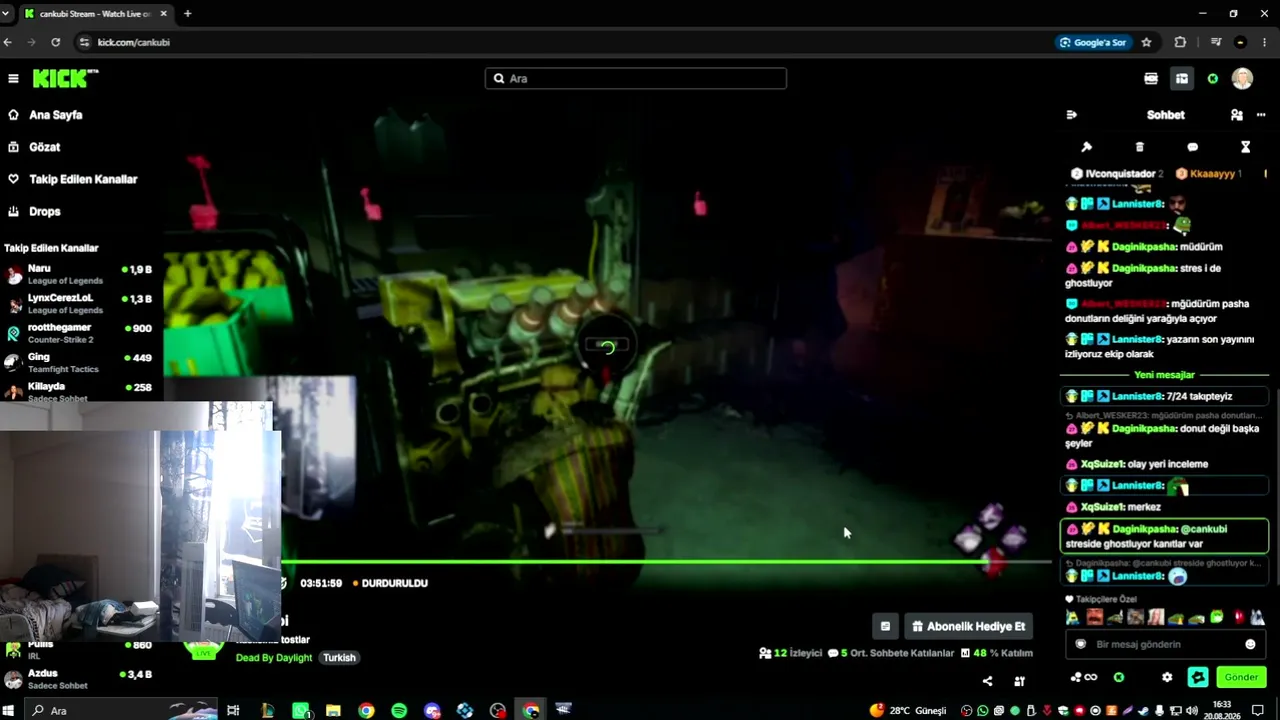Open Naru's channel in followed list
This screenshot has height=720, width=1280.
click(80, 275)
